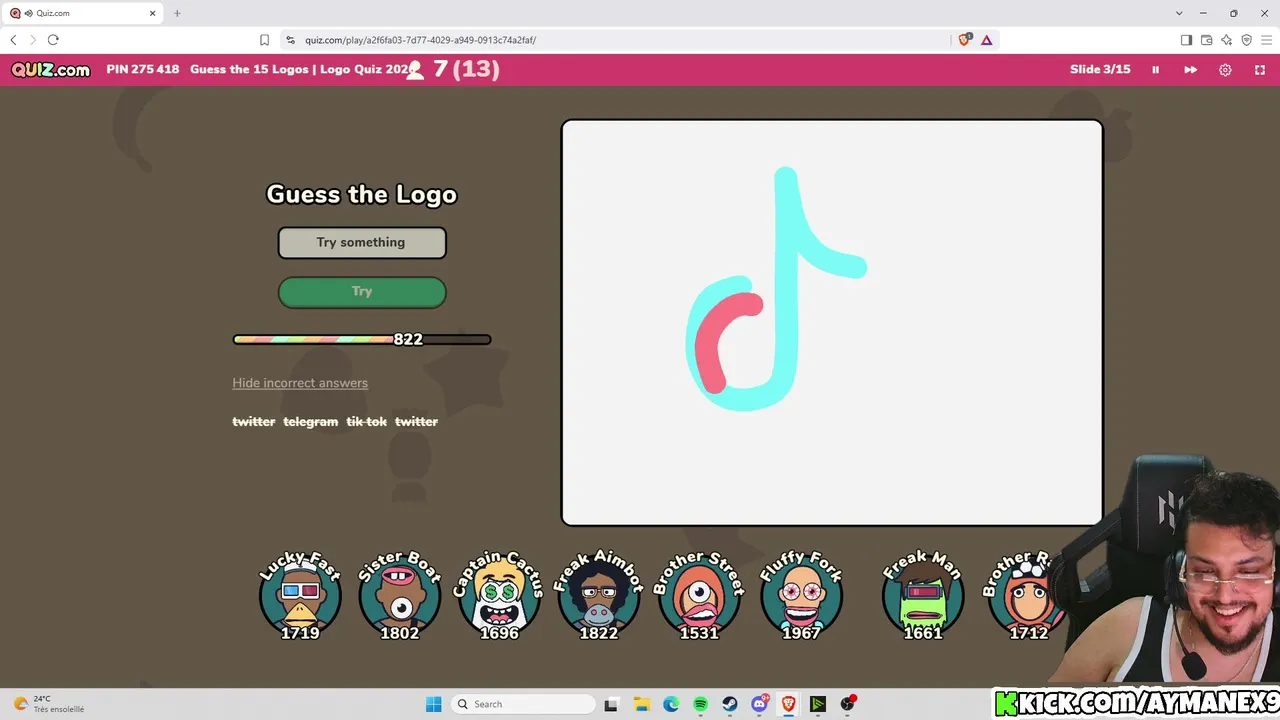Open Brave VPN shield icon
This screenshot has width=1280, height=720.
[1246, 40]
